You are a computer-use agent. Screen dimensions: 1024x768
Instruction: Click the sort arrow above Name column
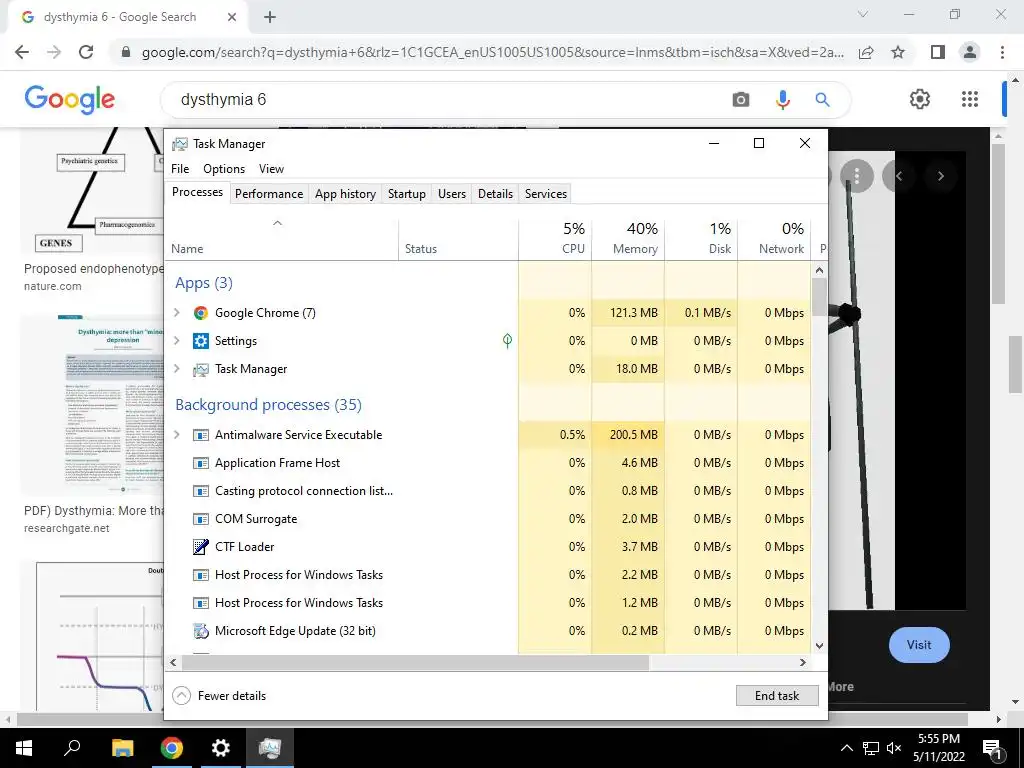click(x=277, y=223)
